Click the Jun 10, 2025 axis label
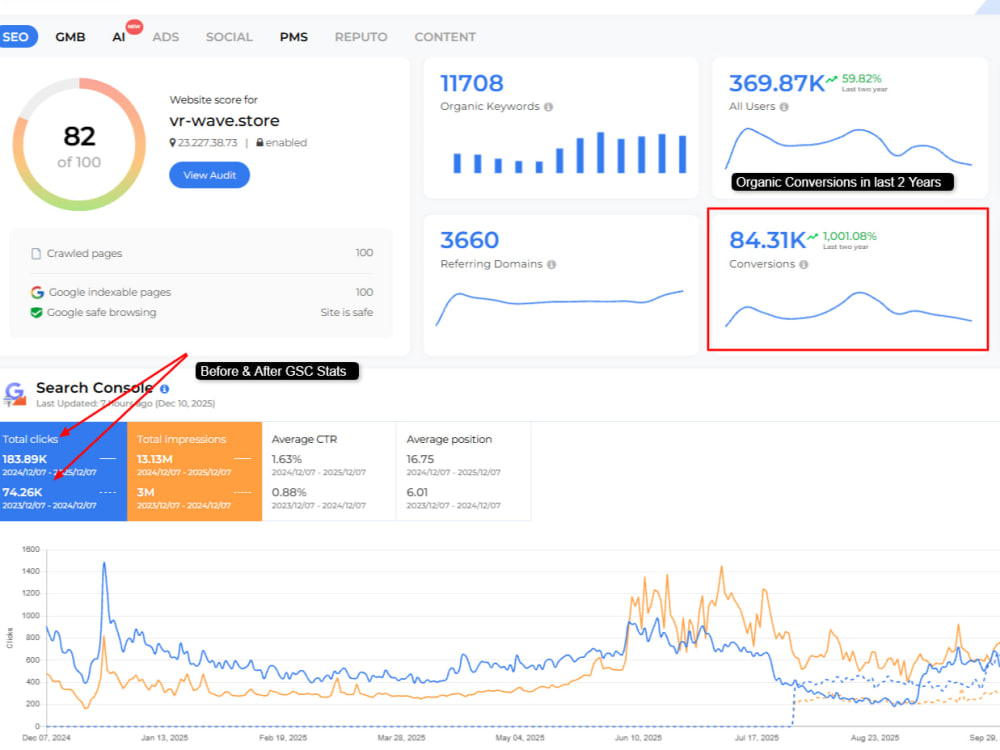Screen dimensions: 1000x750 point(638,738)
